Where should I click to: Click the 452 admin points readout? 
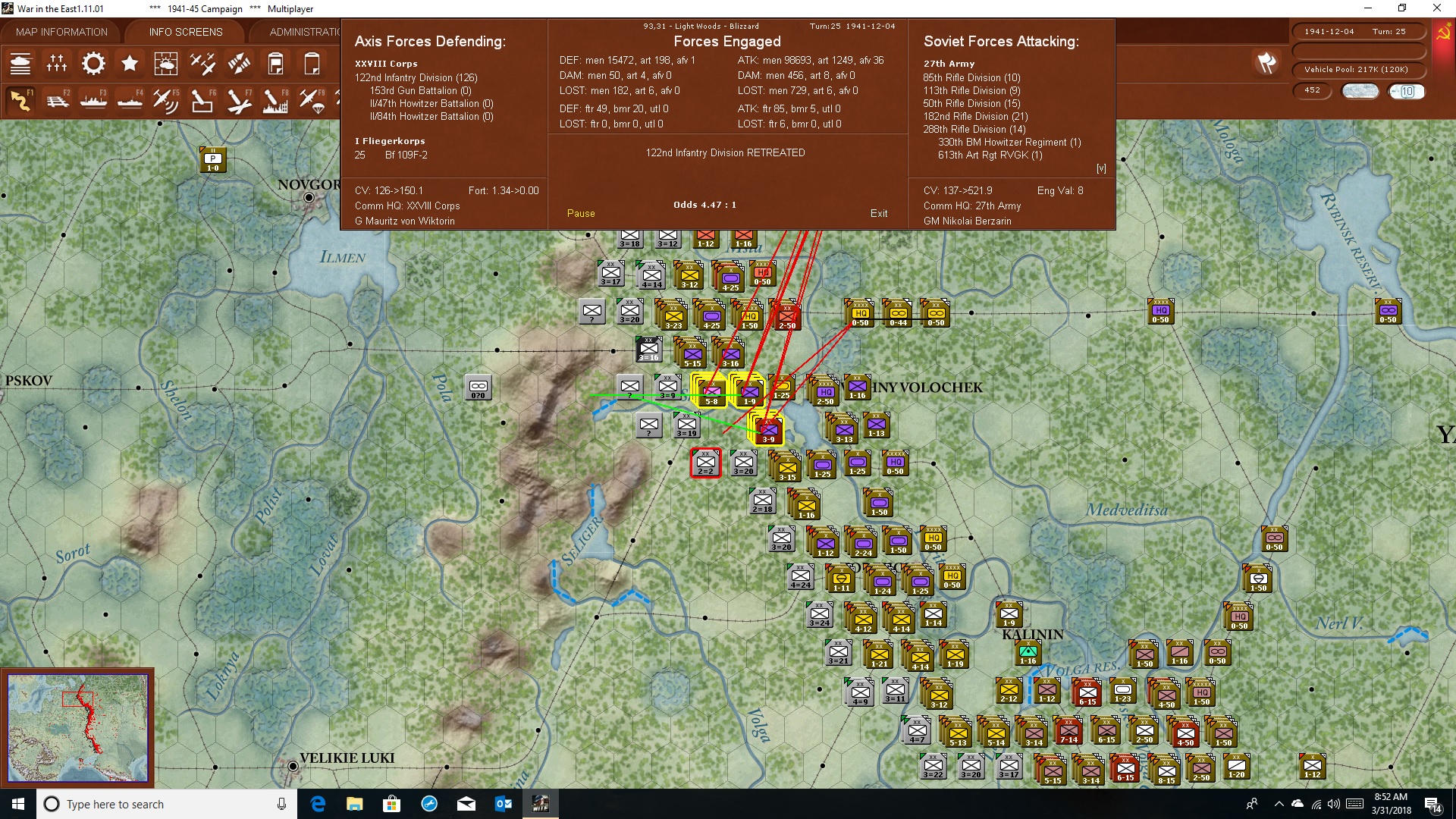tap(1312, 91)
